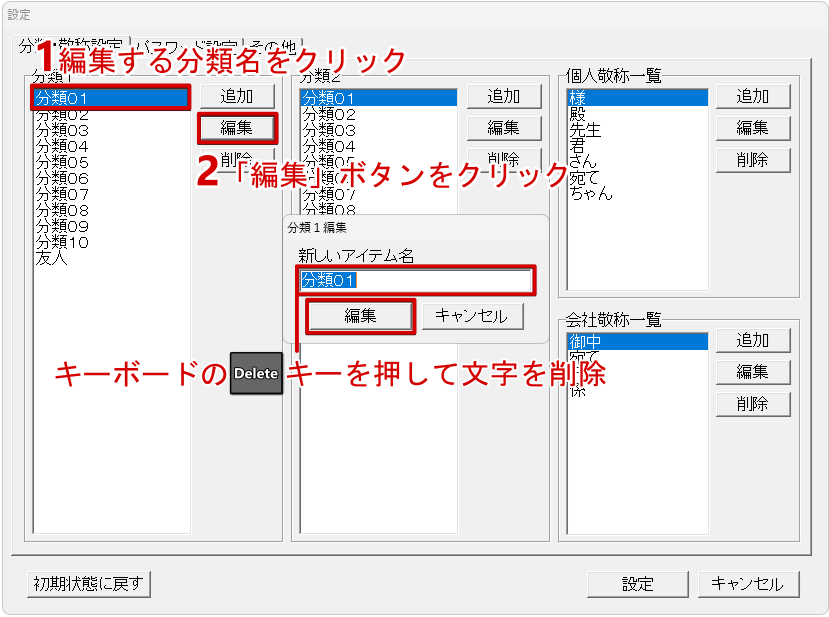829x617 pixels.
Task: Select 分類05 in the 分類1 list
Action: (x=62, y=162)
